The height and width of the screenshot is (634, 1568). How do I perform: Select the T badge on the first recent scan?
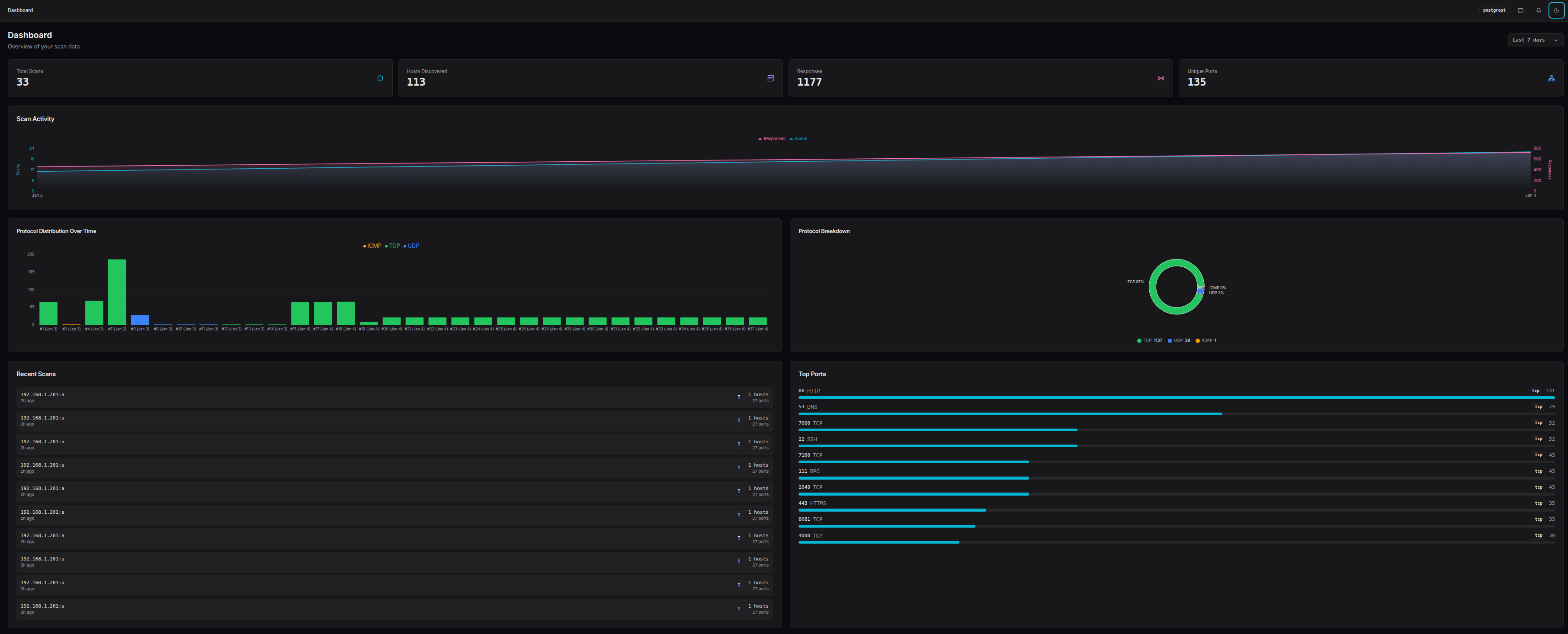tap(739, 397)
